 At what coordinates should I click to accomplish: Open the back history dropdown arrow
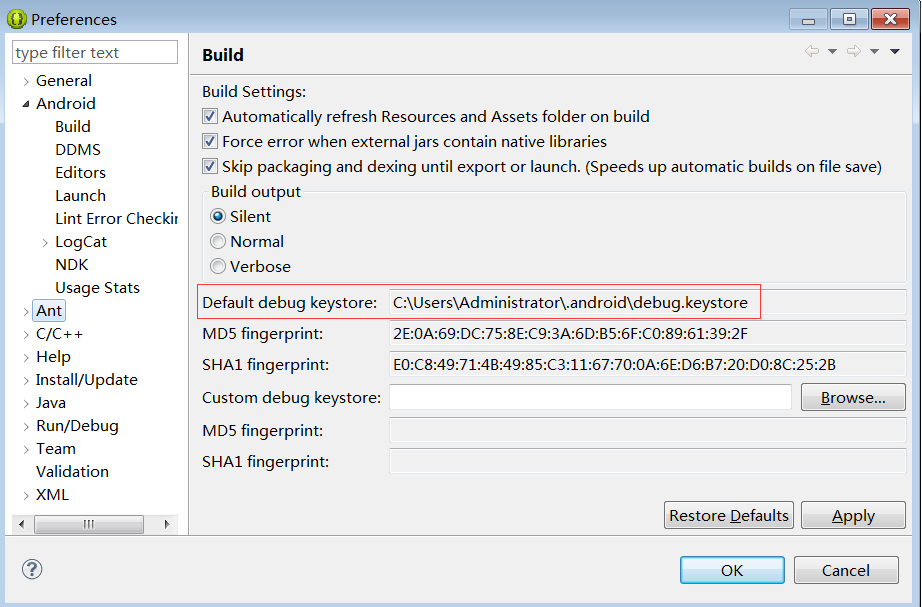click(x=833, y=52)
